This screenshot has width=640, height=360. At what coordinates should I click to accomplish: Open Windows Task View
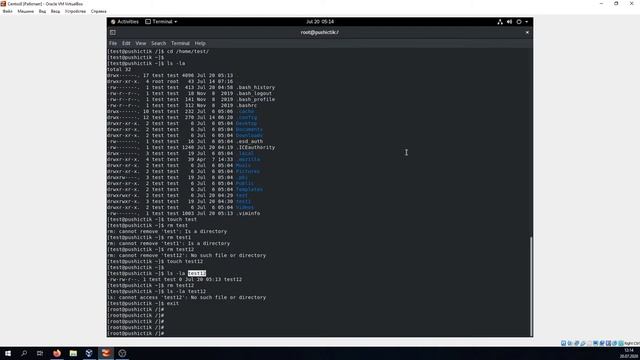click(40, 353)
